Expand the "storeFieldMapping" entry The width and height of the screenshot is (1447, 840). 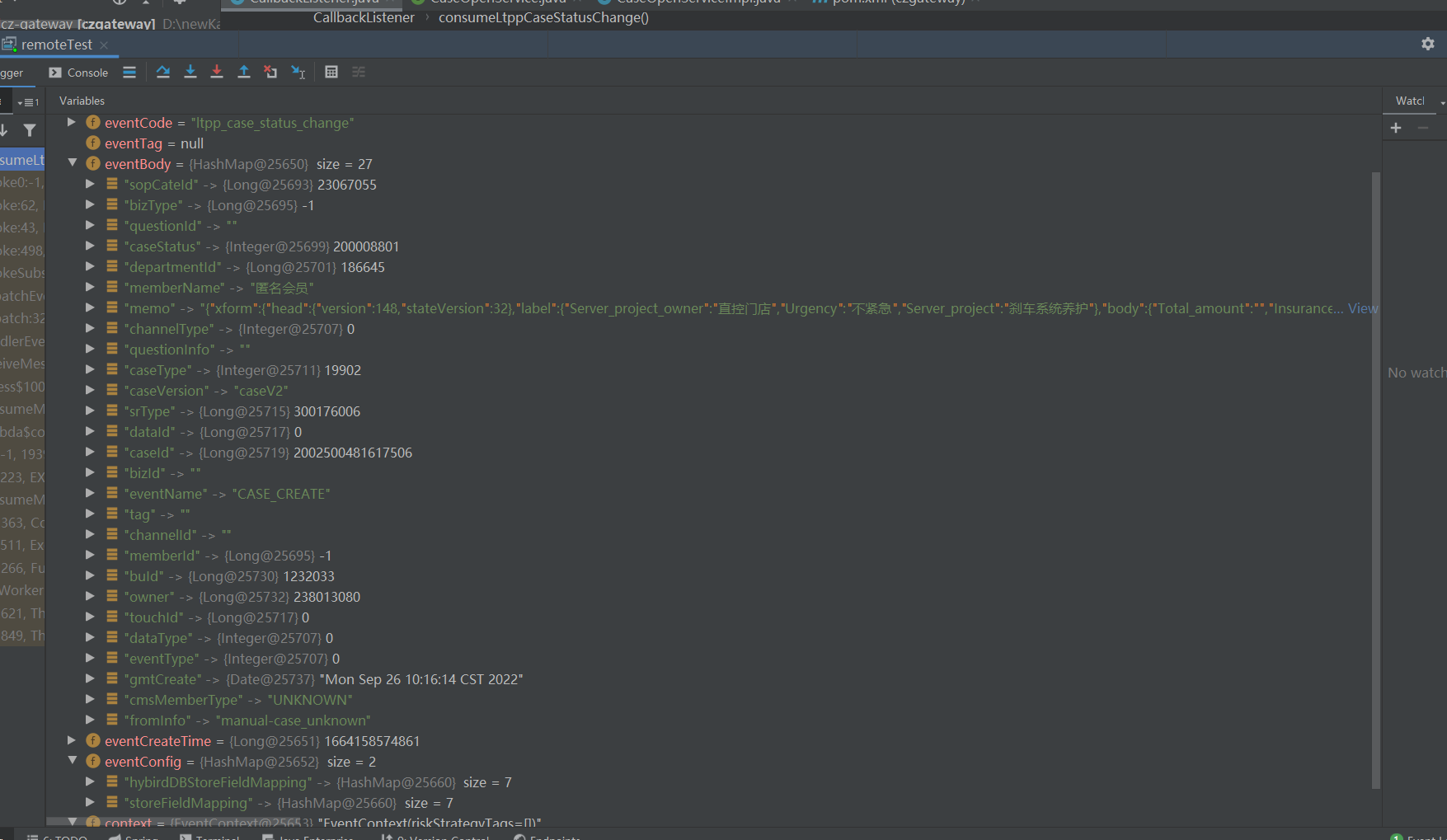(x=91, y=802)
